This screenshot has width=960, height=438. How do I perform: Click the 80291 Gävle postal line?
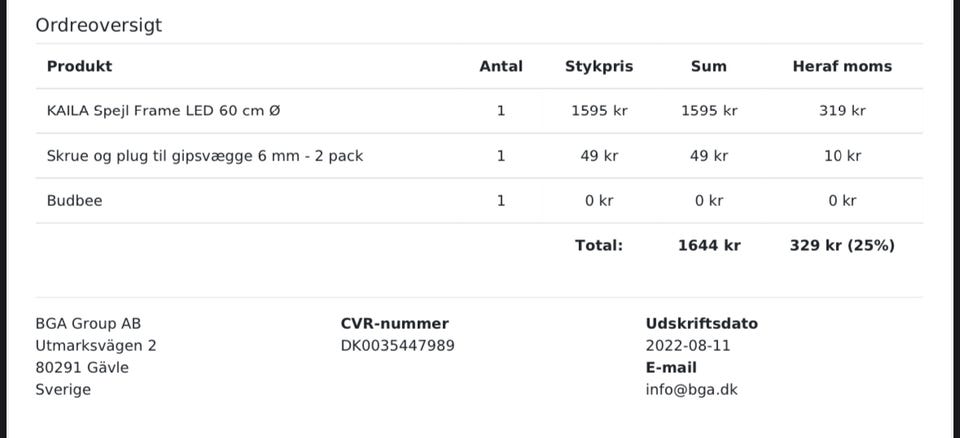pyautogui.click(x=82, y=368)
